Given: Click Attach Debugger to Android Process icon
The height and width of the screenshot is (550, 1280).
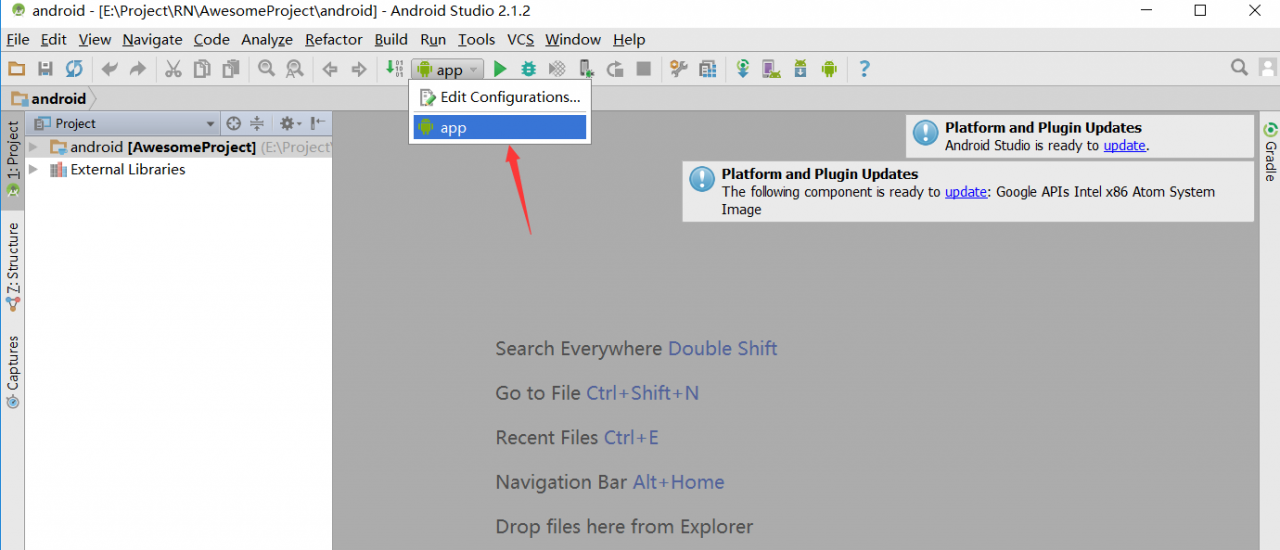Looking at the screenshot, I should pyautogui.click(x=587, y=69).
